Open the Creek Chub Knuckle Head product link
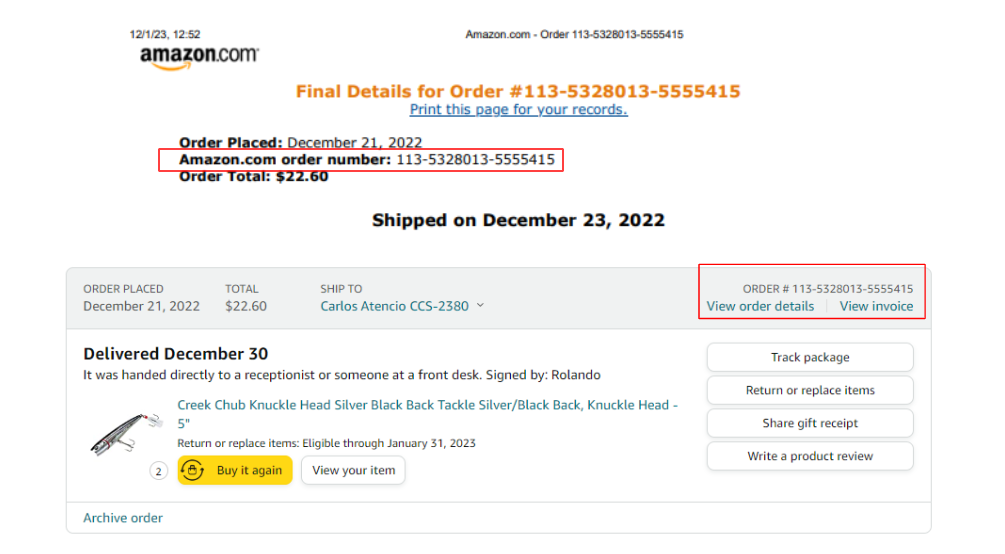1005x554 pixels. [427, 405]
